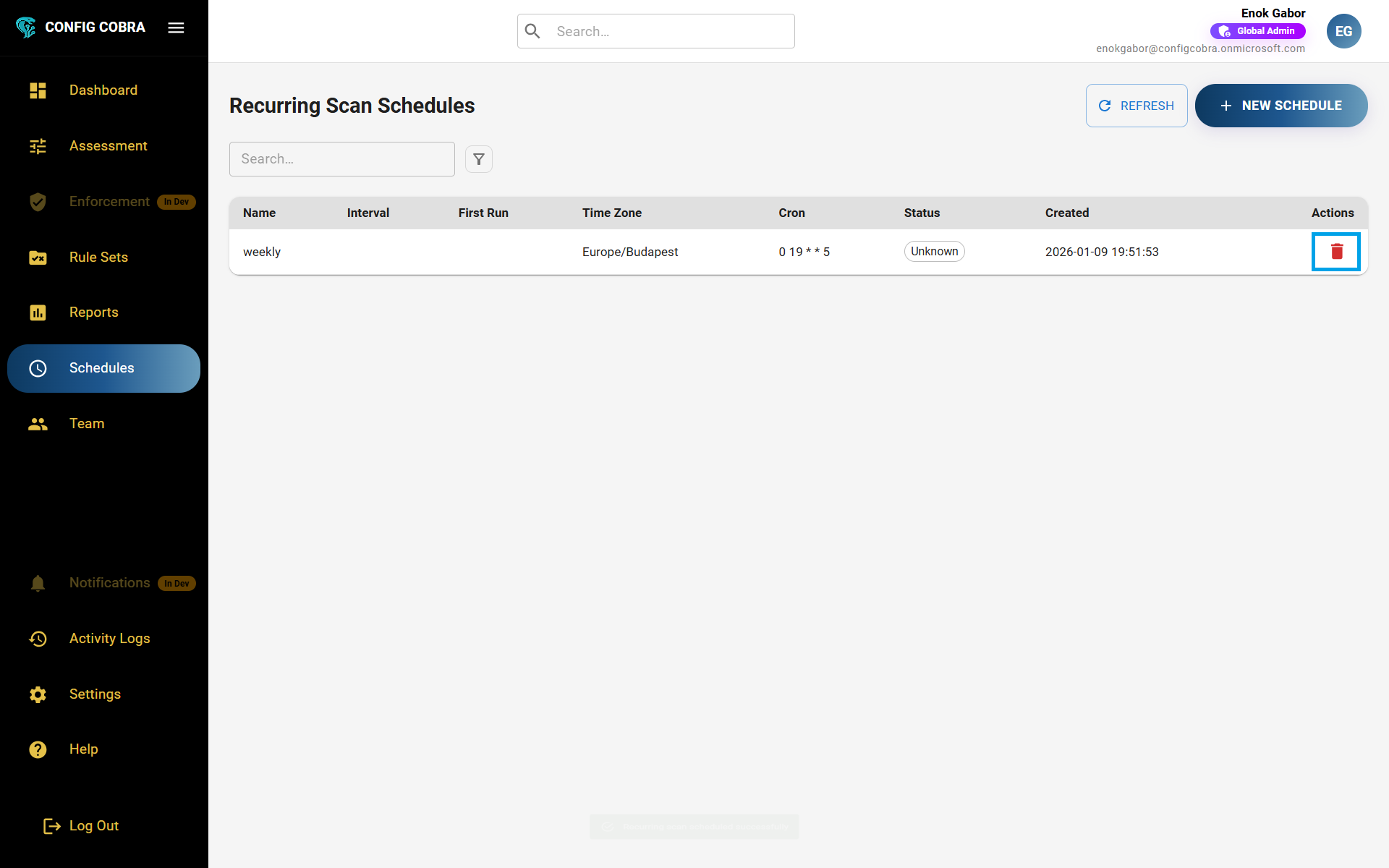Click the schedules Search field

click(341, 158)
